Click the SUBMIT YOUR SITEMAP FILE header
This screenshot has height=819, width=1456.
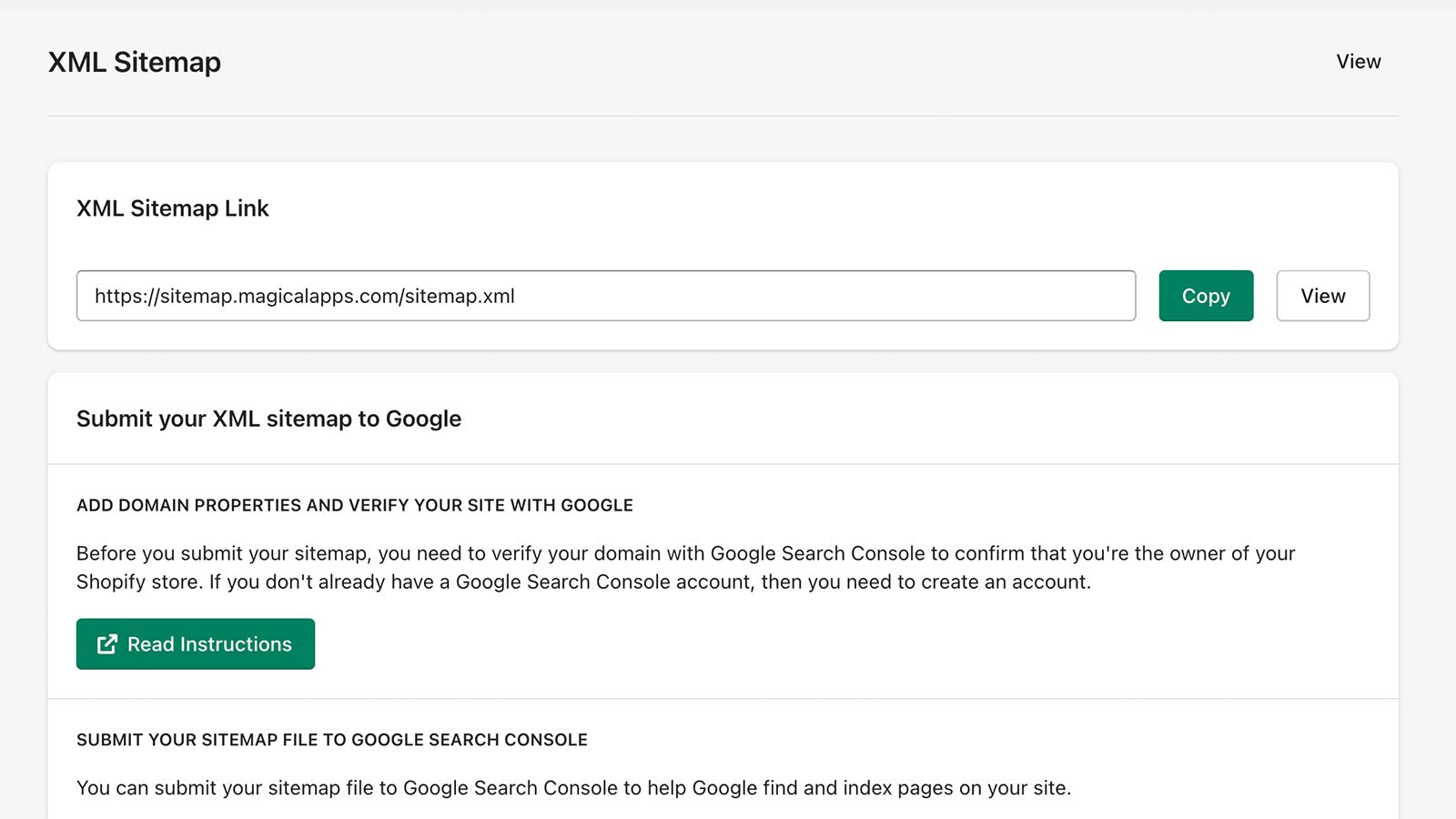click(332, 740)
